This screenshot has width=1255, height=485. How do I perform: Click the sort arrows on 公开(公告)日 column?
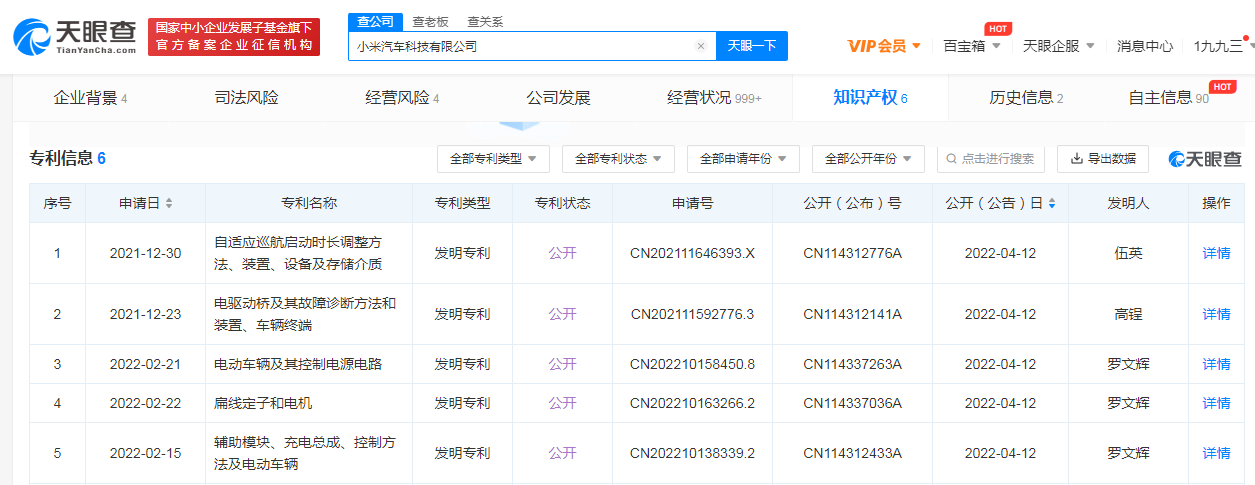coord(1052,203)
